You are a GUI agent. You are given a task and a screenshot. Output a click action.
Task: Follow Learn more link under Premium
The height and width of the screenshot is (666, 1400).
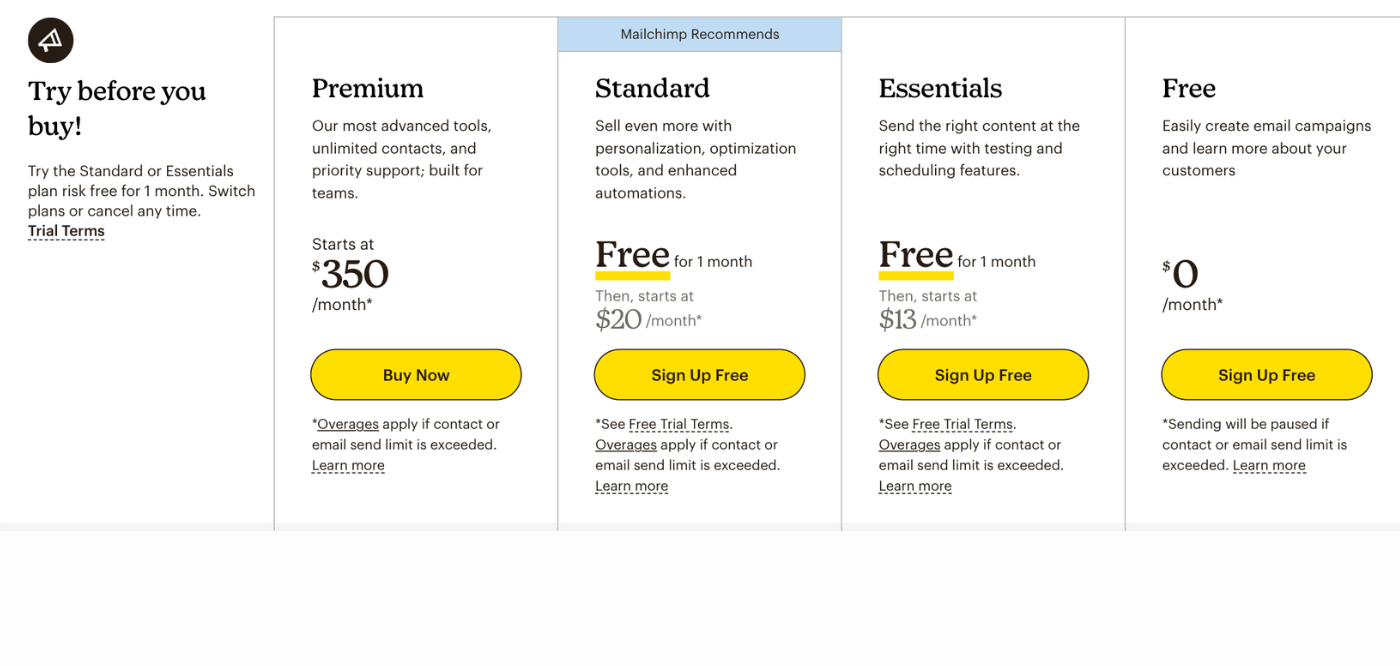point(348,465)
